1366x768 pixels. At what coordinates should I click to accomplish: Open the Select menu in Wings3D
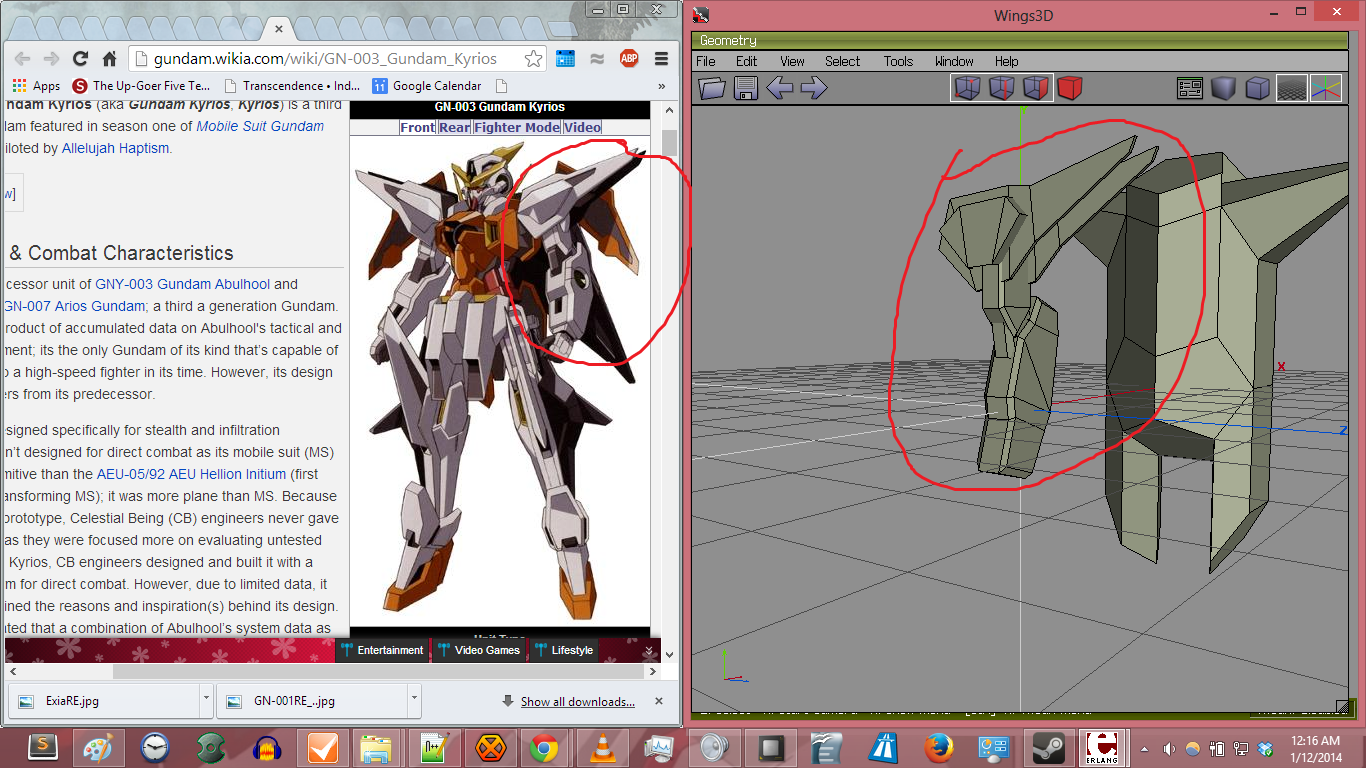pos(842,61)
